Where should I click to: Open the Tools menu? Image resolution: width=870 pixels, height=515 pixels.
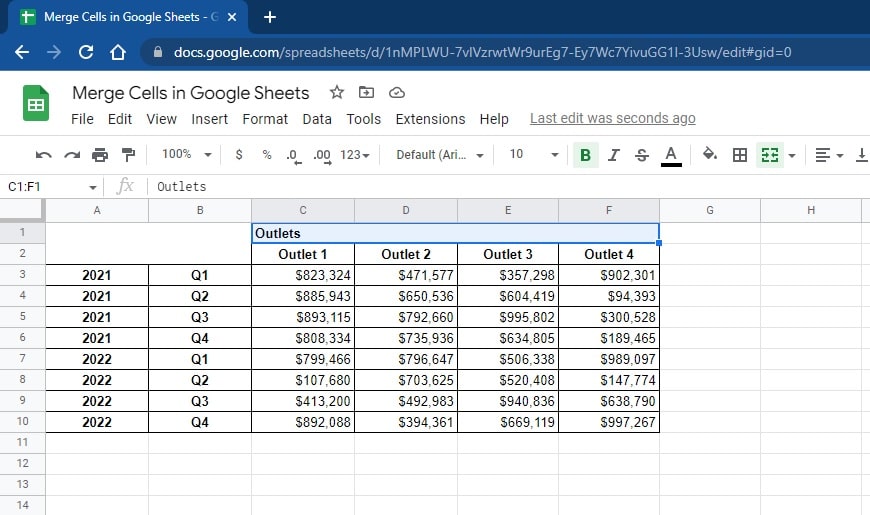coord(363,119)
